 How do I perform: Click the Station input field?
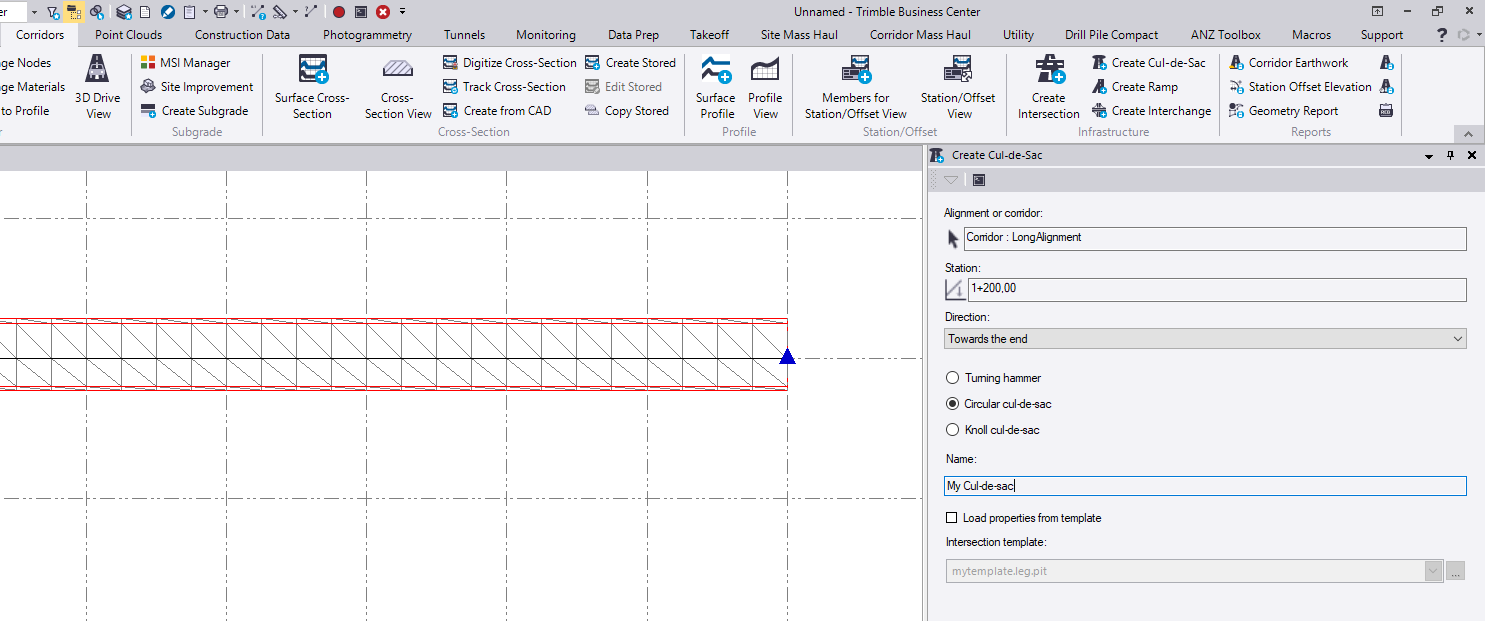point(1216,290)
